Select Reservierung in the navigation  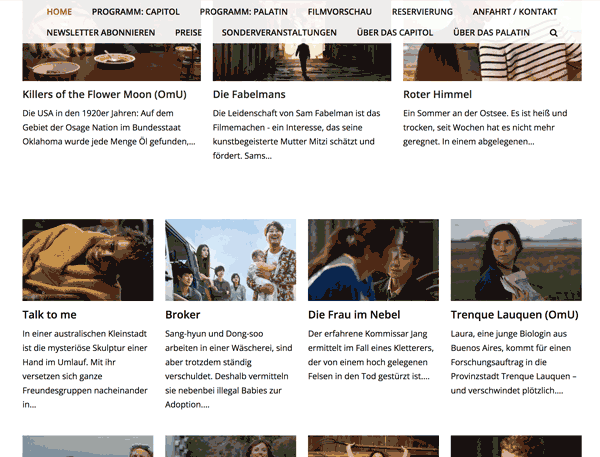[x=422, y=12]
